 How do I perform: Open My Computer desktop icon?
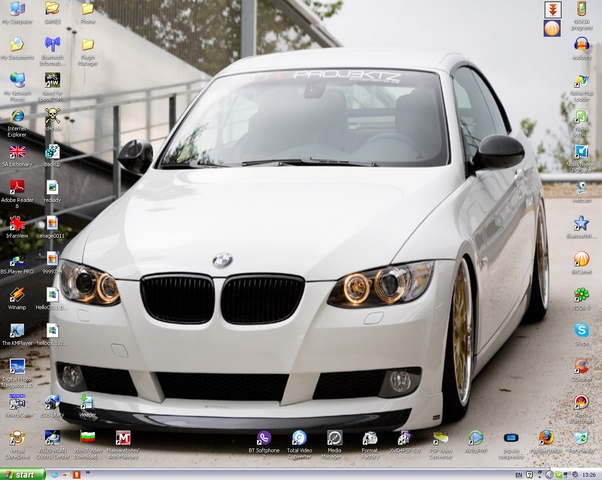tap(17, 13)
